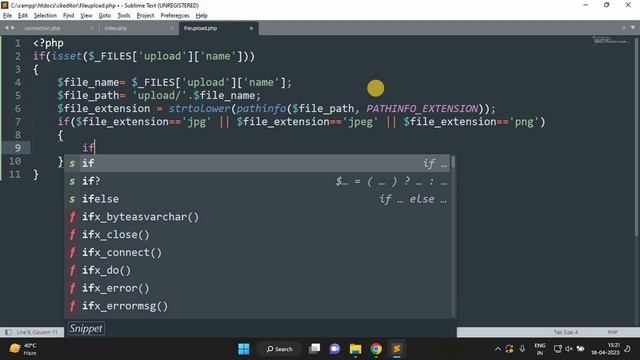Click line number 11 in gutter

[15, 174]
